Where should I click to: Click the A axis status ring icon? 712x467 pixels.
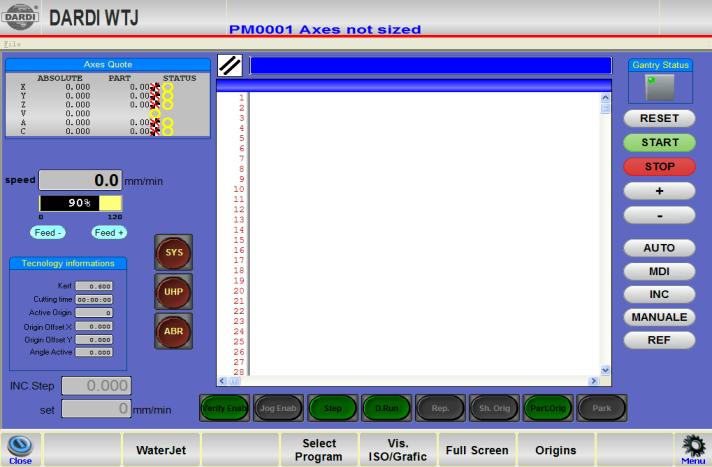click(x=168, y=123)
